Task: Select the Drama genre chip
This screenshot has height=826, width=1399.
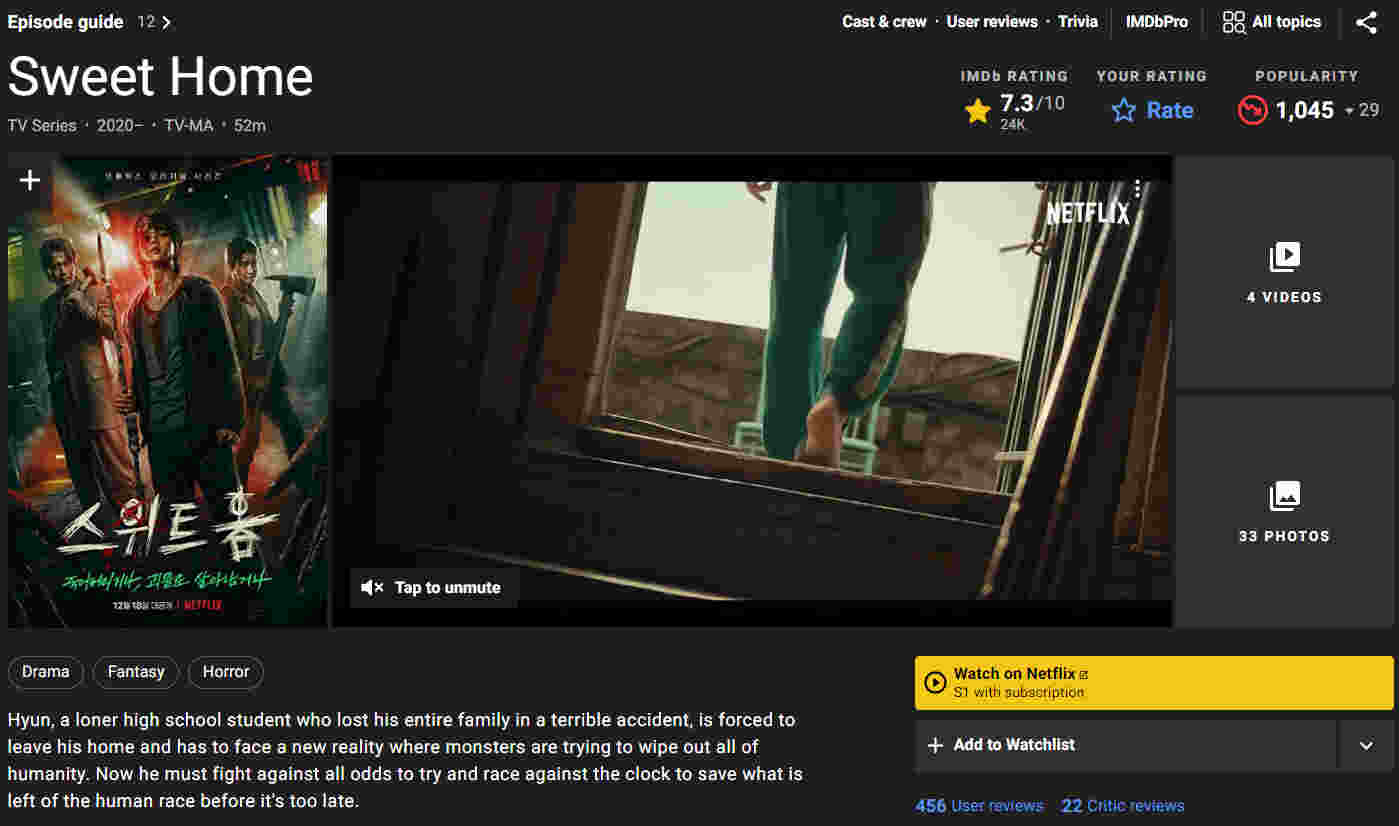Action: [x=46, y=672]
